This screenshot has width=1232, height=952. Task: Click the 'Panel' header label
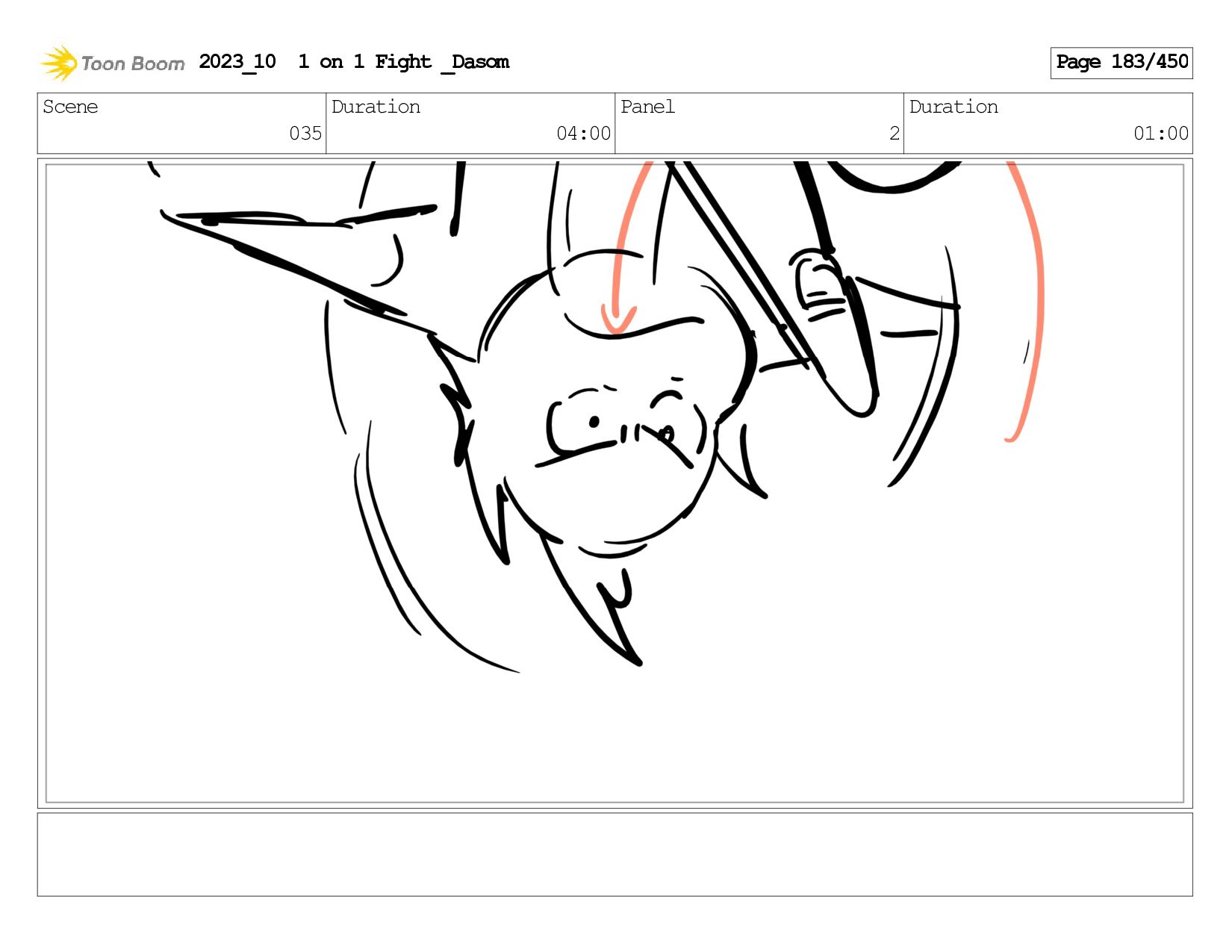pos(647,107)
